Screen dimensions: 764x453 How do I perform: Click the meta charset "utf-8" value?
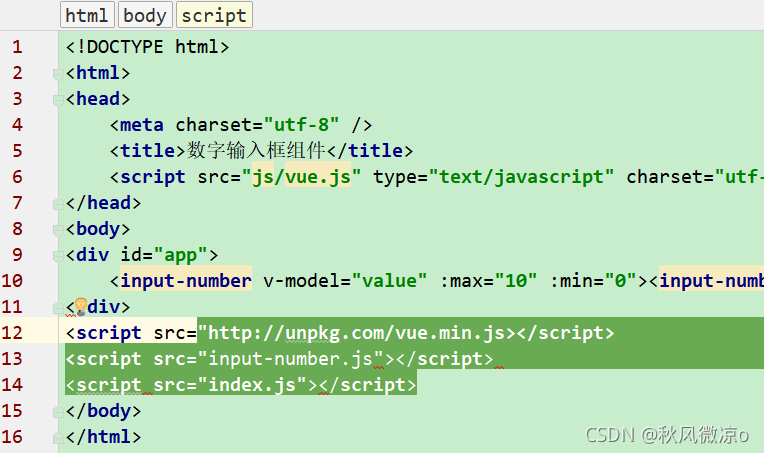(301, 125)
